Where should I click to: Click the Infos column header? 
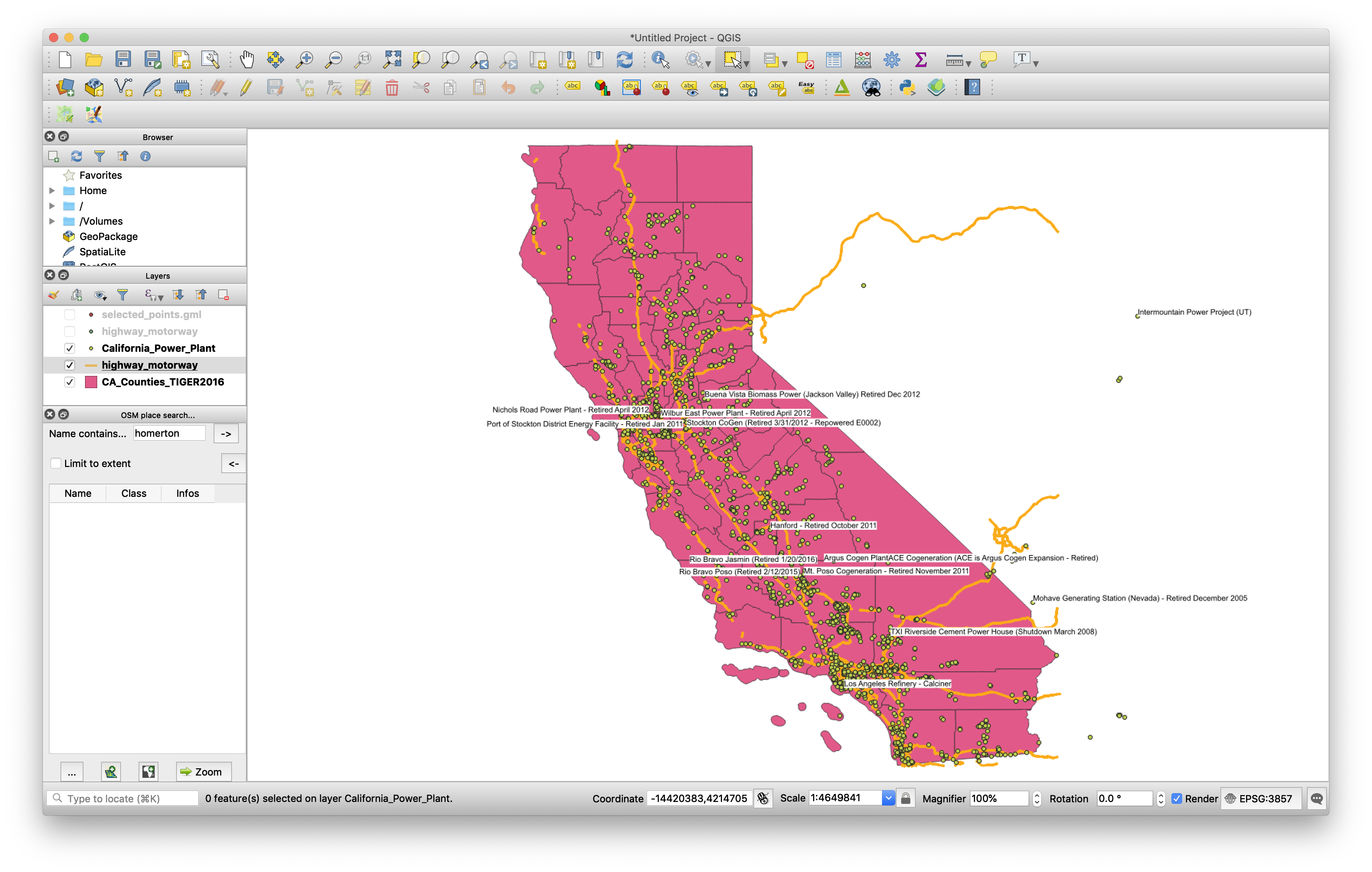pos(187,493)
